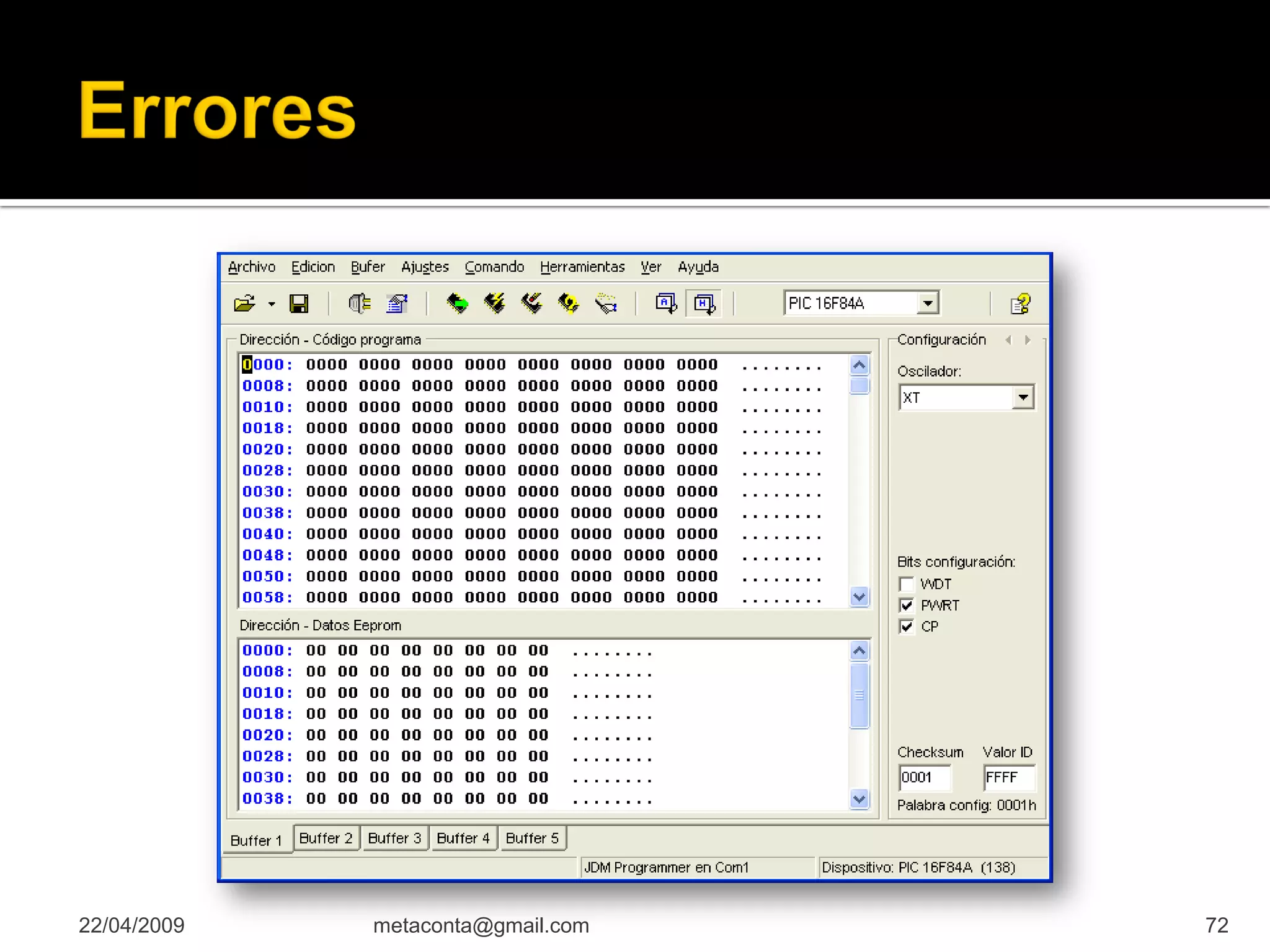Erase the chip with the red-pen chip icon
The width and height of the screenshot is (1270, 952).
click(532, 304)
